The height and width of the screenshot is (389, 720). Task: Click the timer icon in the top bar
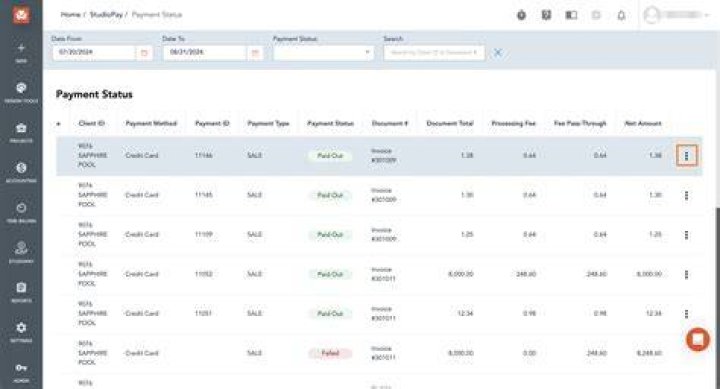pyautogui.click(x=521, y=15)
